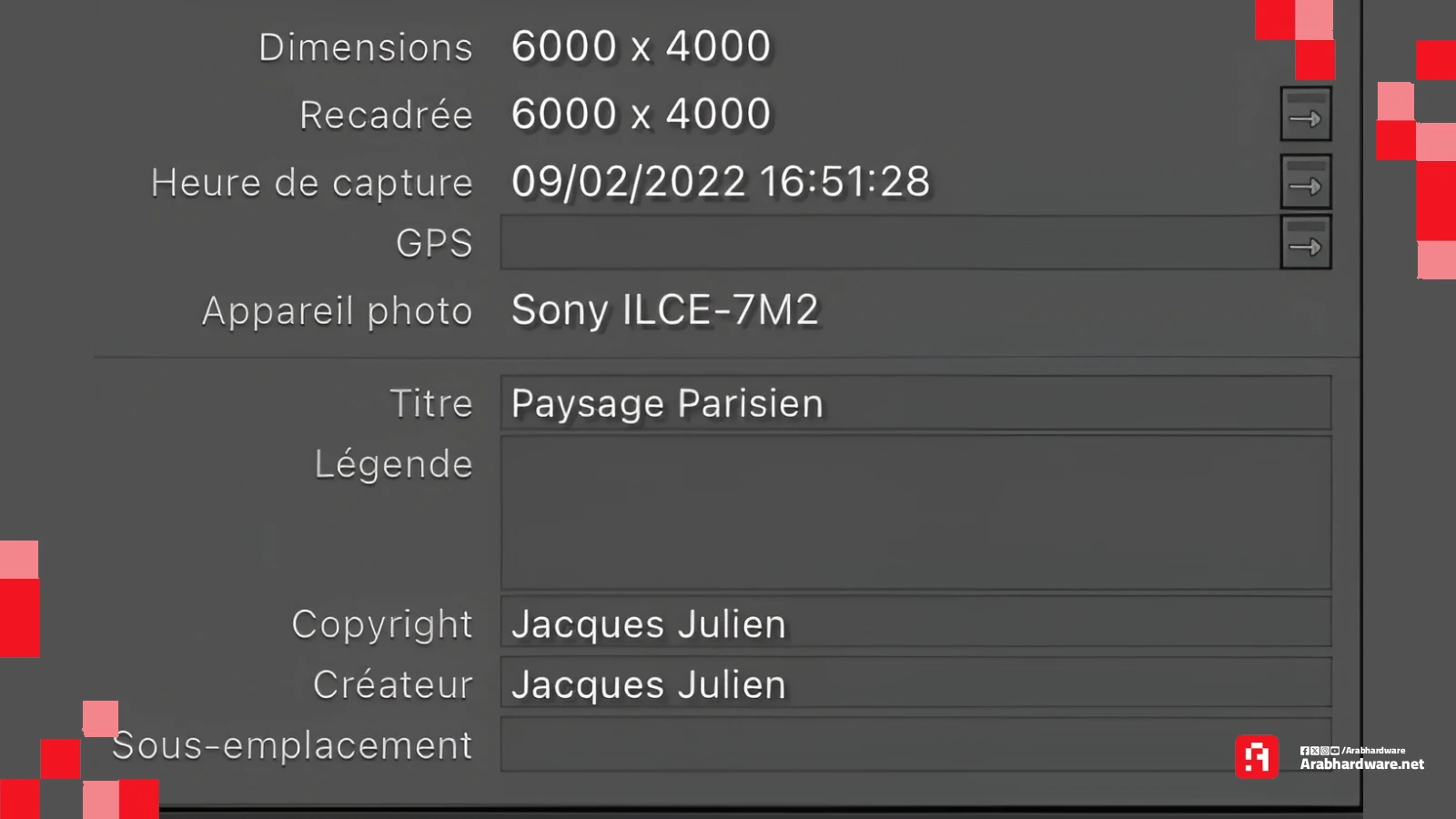Click the Dimensions value 6000 x 4000
Viewport: 1456px width, 819px height.
pos(641,46)
